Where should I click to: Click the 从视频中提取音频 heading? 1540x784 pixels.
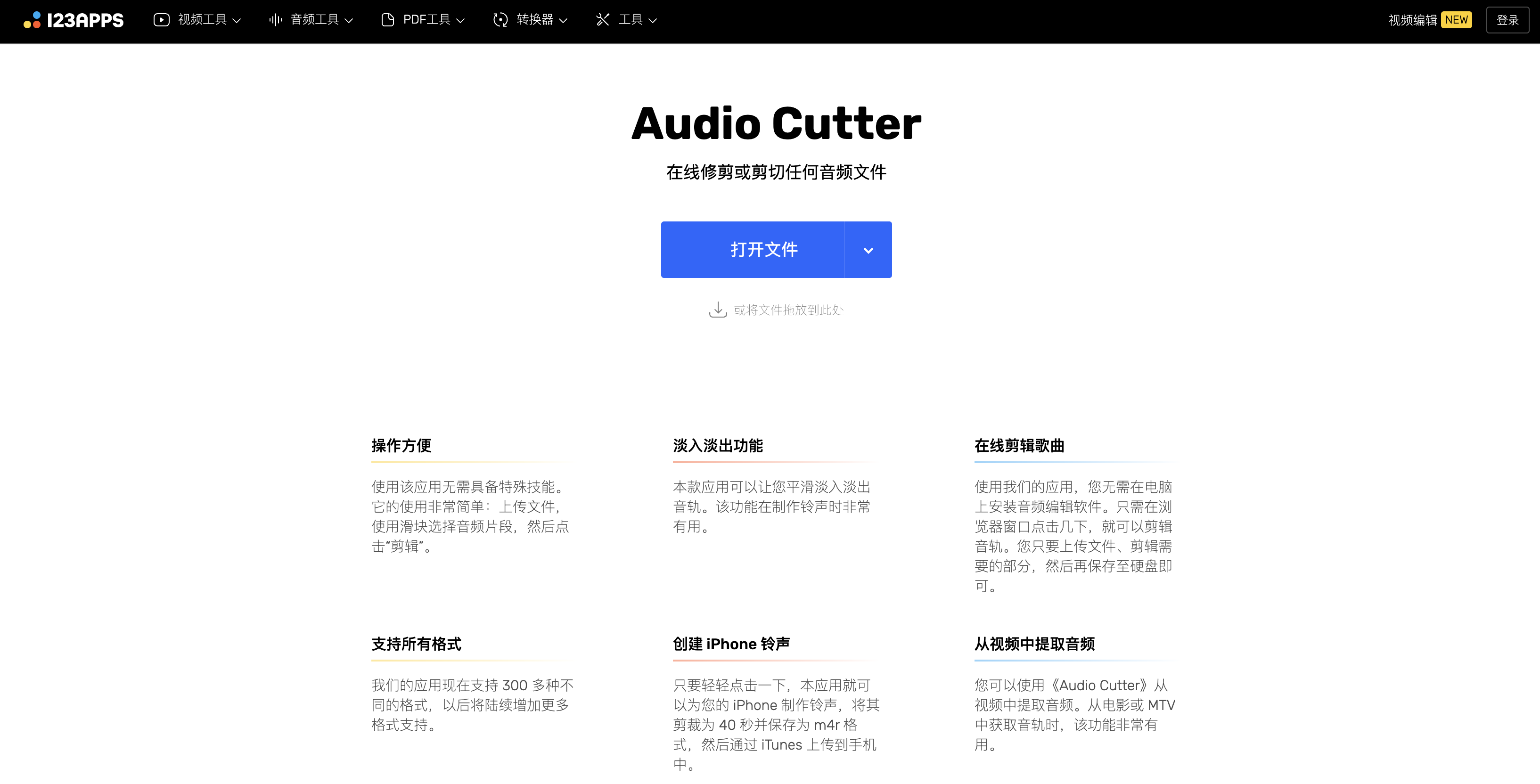point(1034,644)
